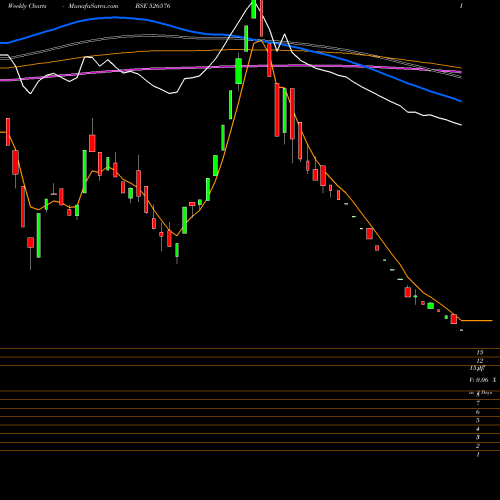Image resolution: width=500 pixels, height=500 pixels.
Task: Click the 'MunafaSutra.com' label
Action: 93,6
